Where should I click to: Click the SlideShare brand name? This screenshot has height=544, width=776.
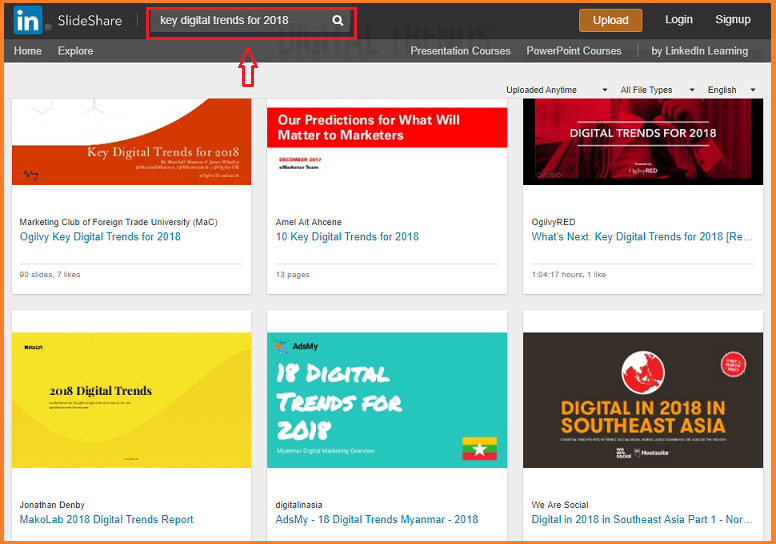tap(90, 21)
